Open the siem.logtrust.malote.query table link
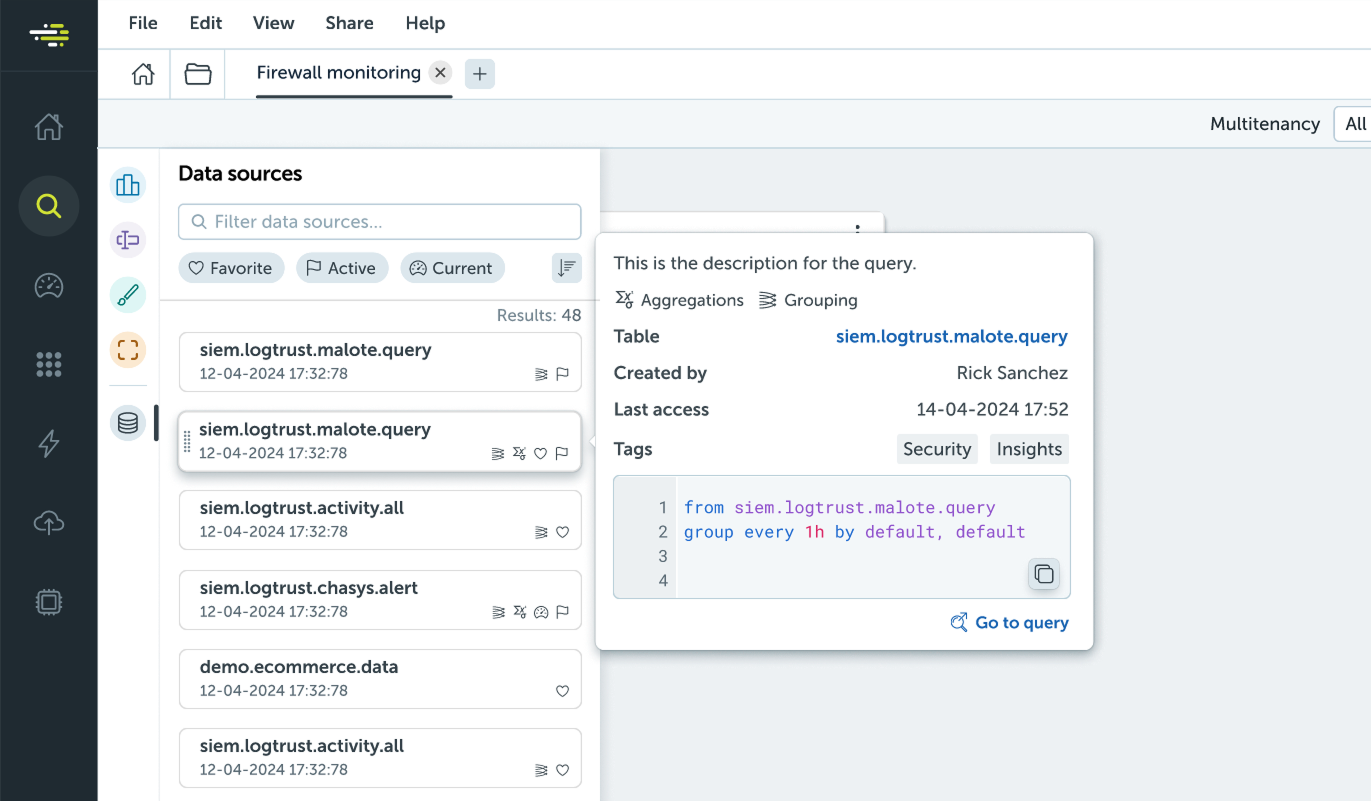The width and height of the screenshot is (1371, 801). (x=951, y=337)
